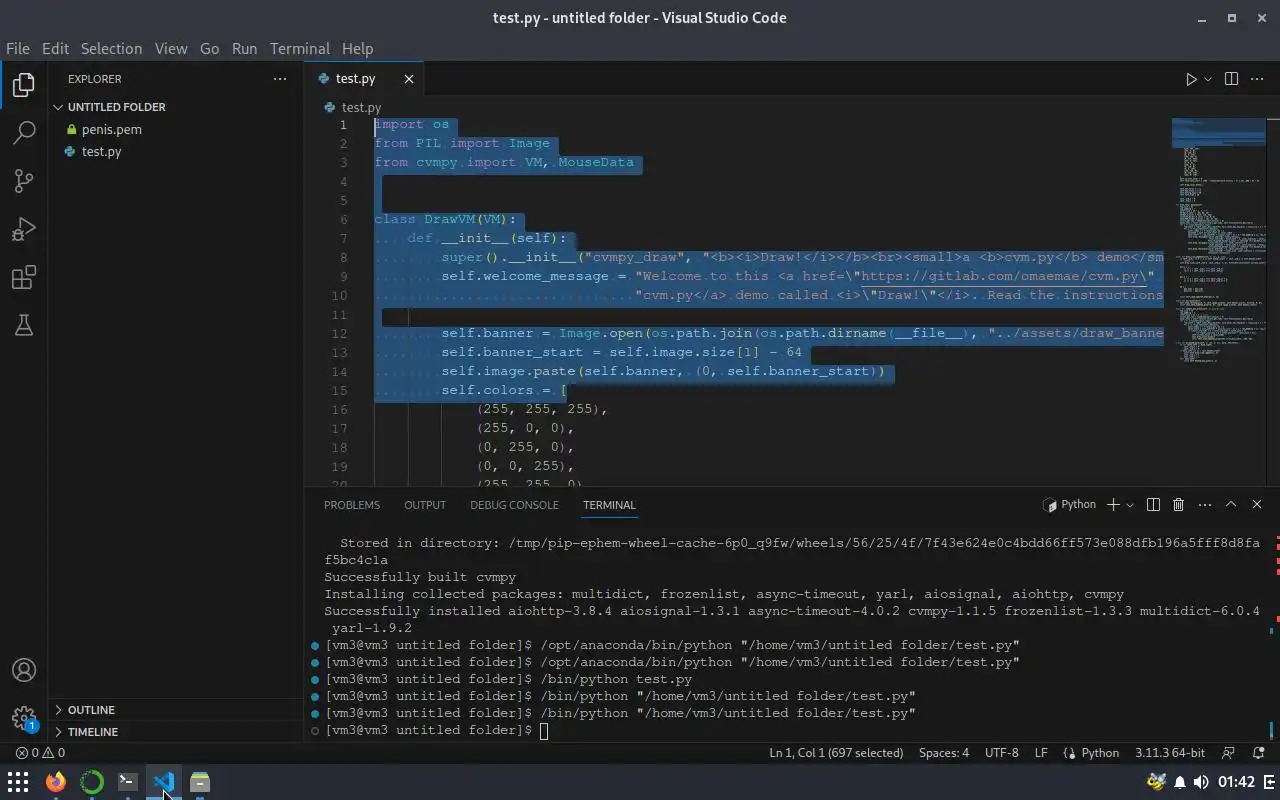The width and height of the screenshot is (1280, 800).
Task: Click Ln 1, Col 1 cursor position status
Action: 836,753
